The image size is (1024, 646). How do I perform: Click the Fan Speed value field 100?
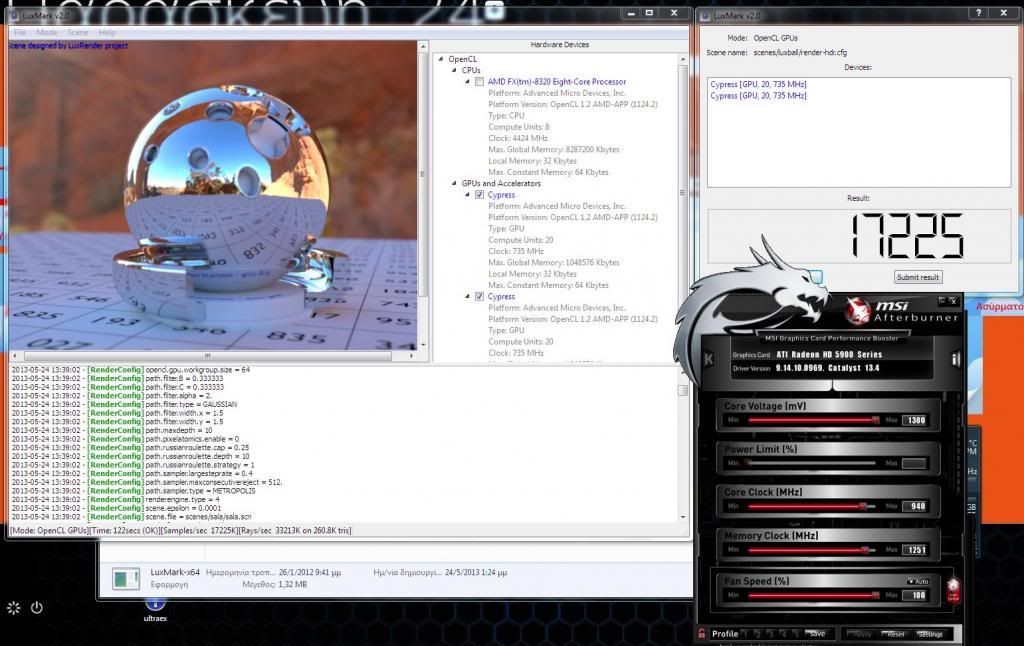(914, 595)
